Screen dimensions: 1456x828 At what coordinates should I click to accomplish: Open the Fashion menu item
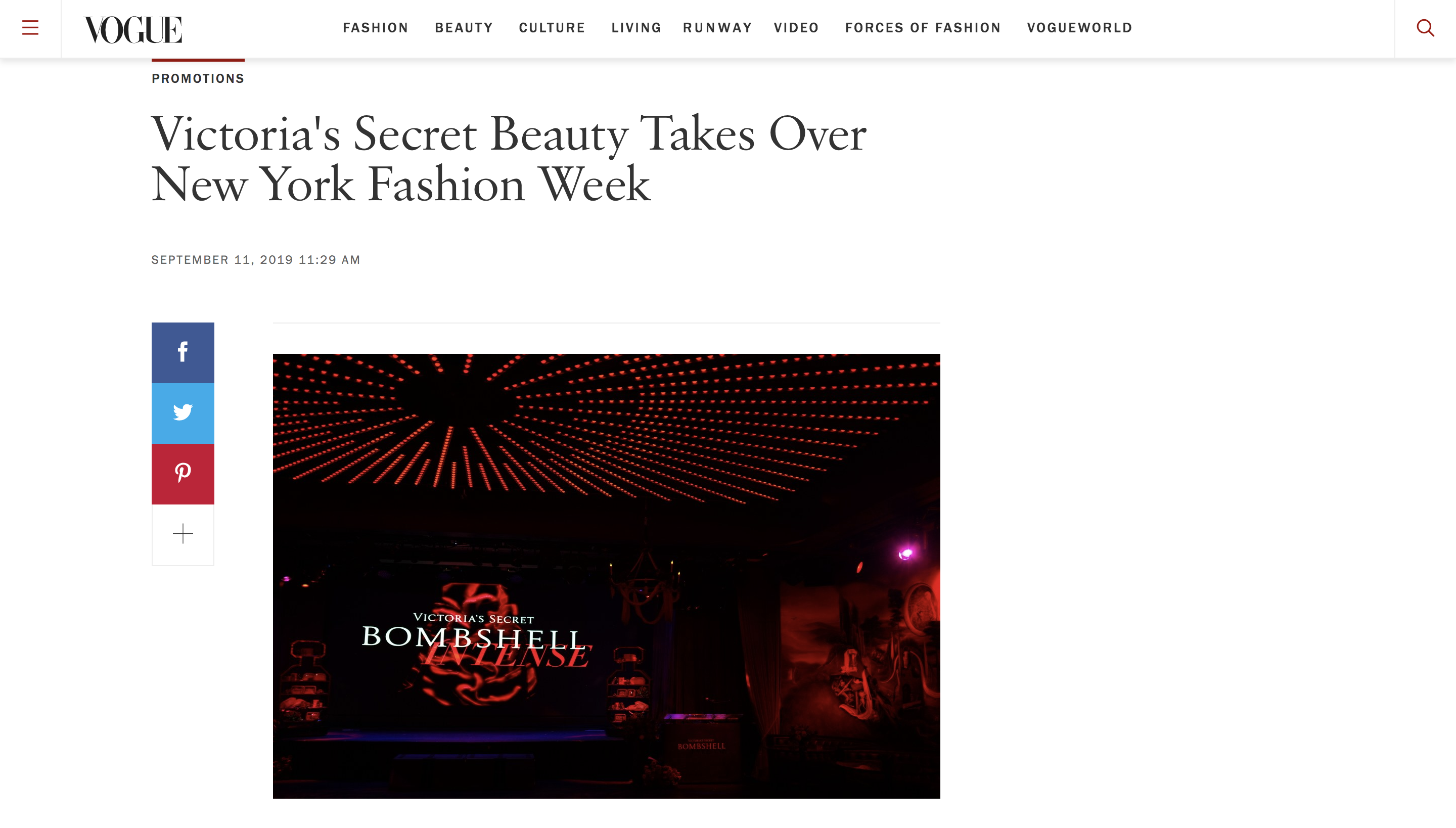coord(375,28)
